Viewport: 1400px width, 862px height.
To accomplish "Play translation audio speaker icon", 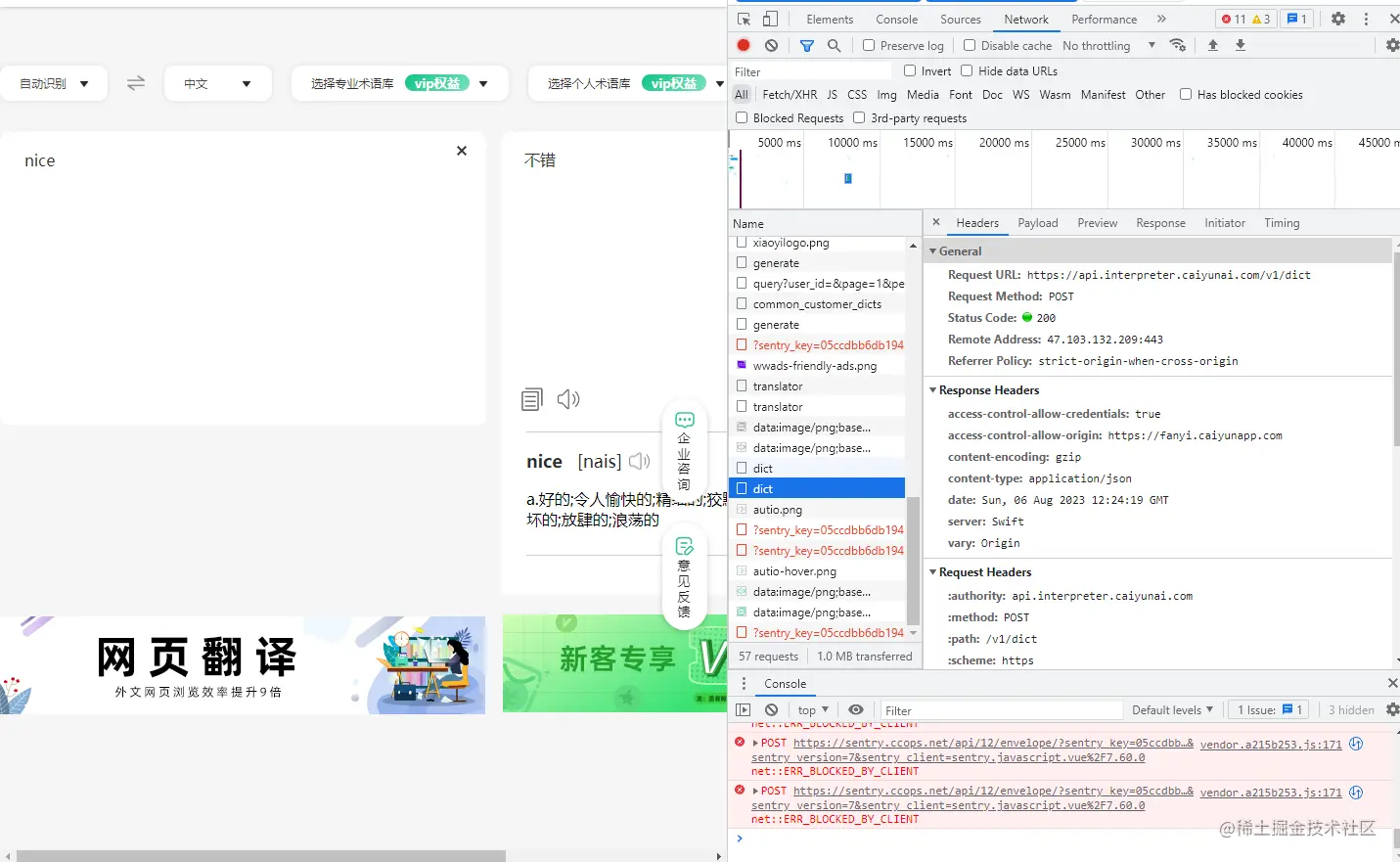I will [568, 399].
